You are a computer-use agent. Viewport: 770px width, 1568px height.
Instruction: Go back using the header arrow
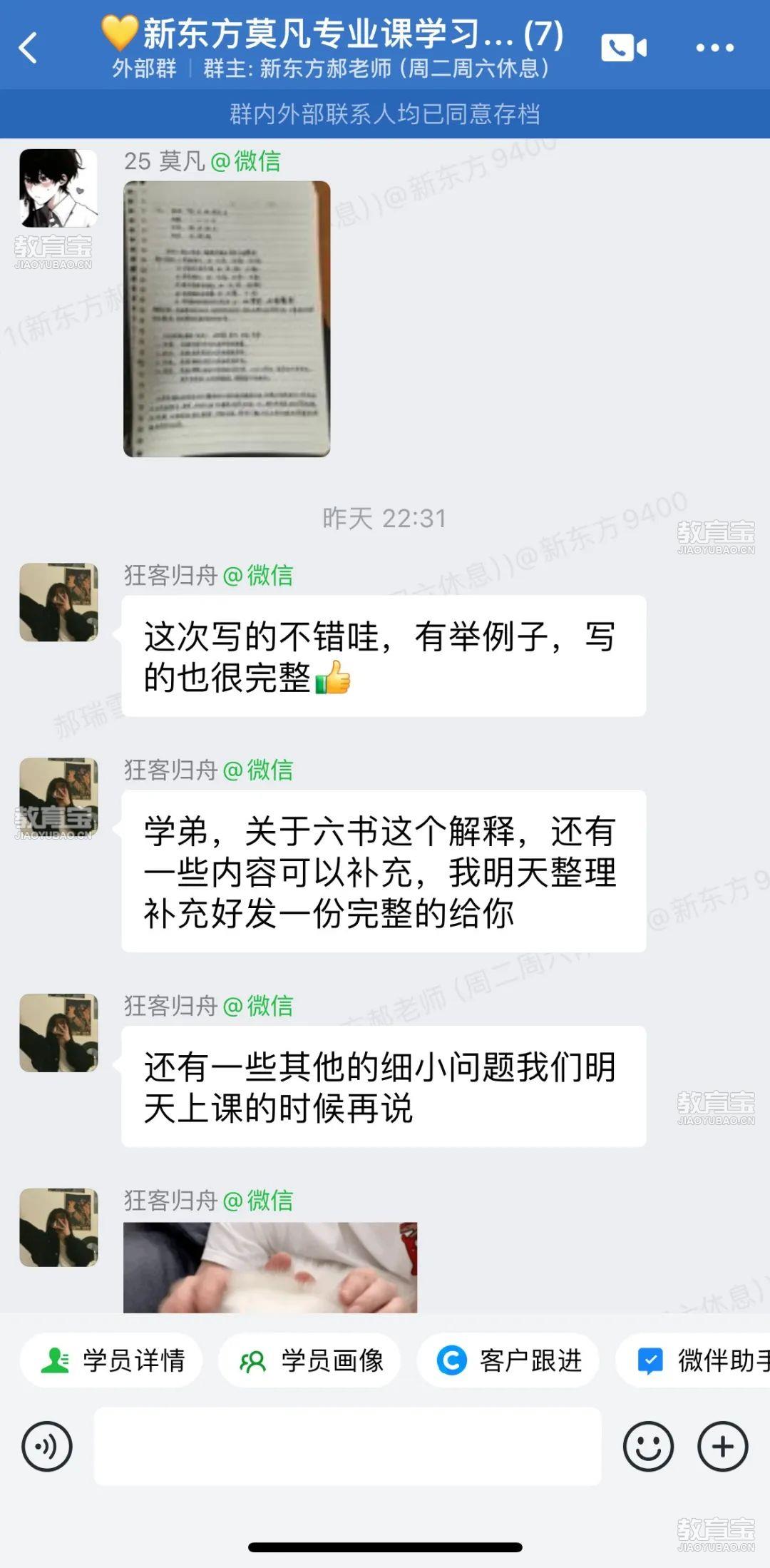coord(29,49)
